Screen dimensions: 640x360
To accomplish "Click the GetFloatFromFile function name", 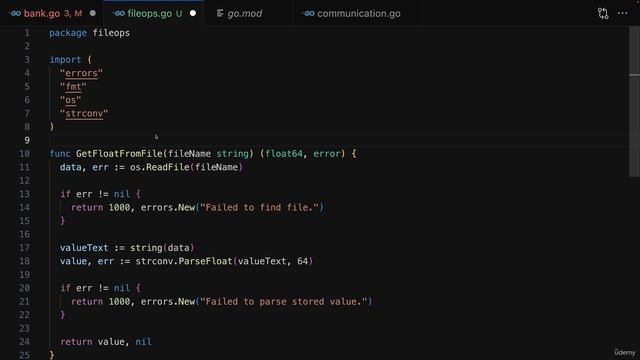I will point(119,154).
